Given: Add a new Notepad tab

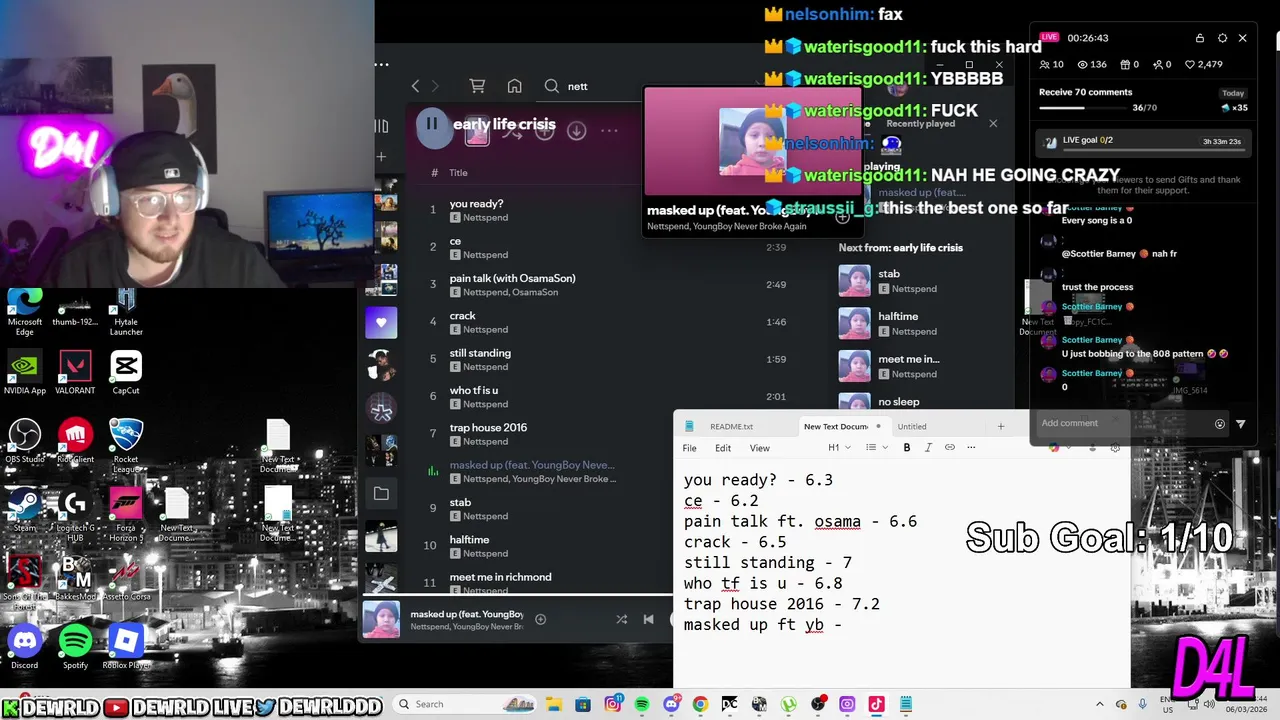Looking at the screenshot, I should pyautogui.click(x=1000, y=426).
